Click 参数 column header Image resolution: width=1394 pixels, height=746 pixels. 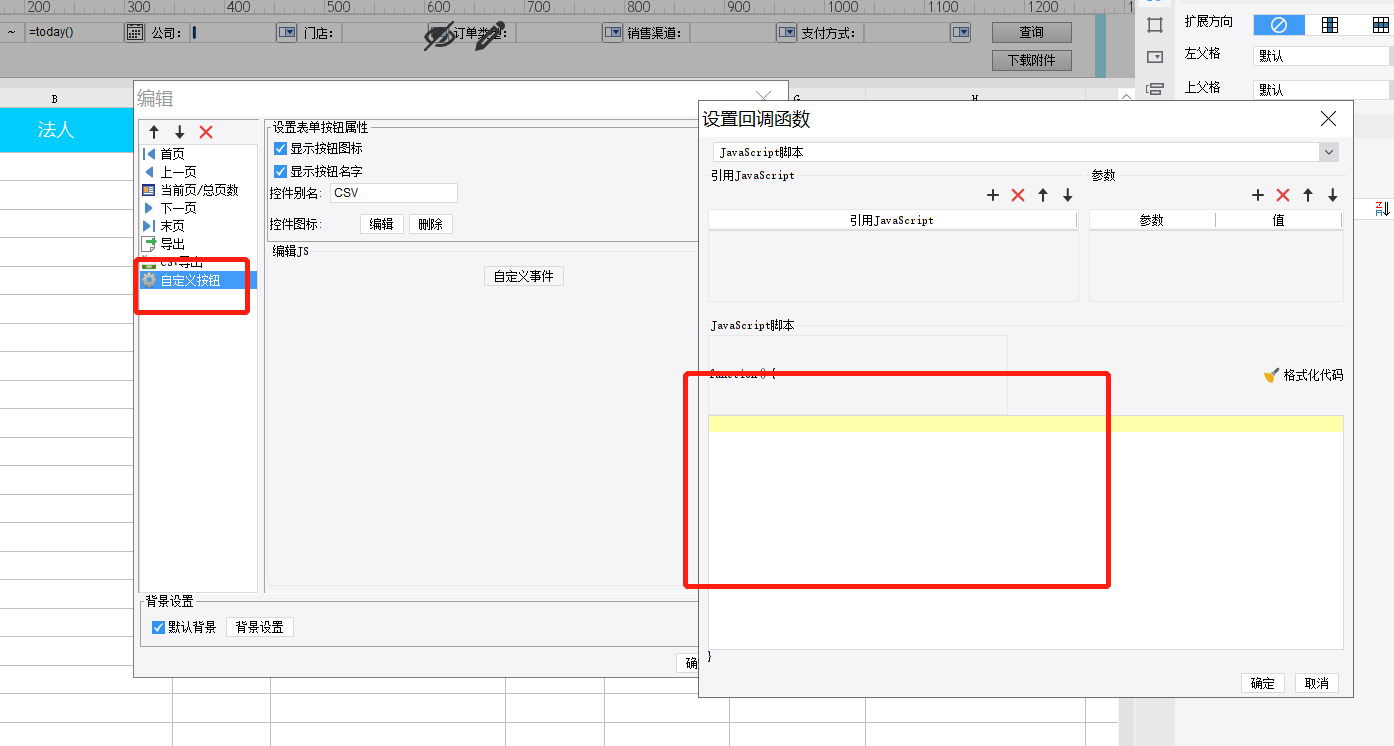click(x=1152, y=220)
